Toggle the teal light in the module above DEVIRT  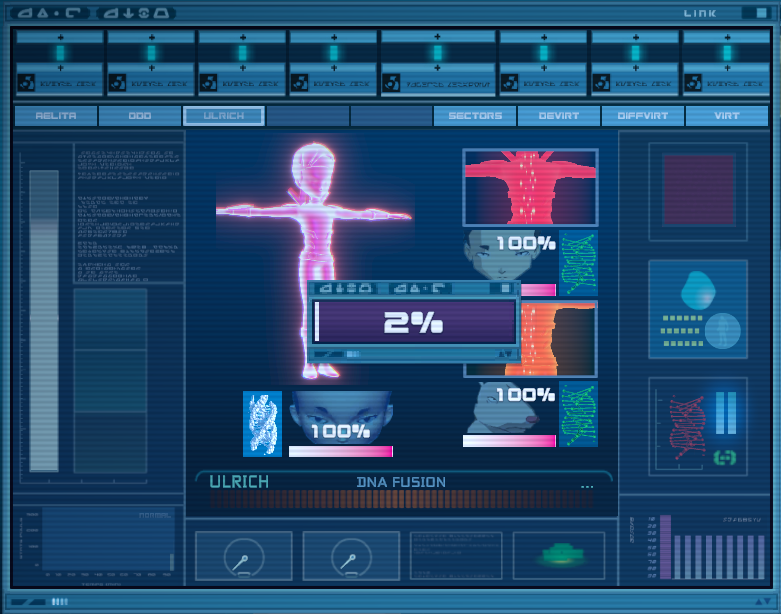[544, 52]
